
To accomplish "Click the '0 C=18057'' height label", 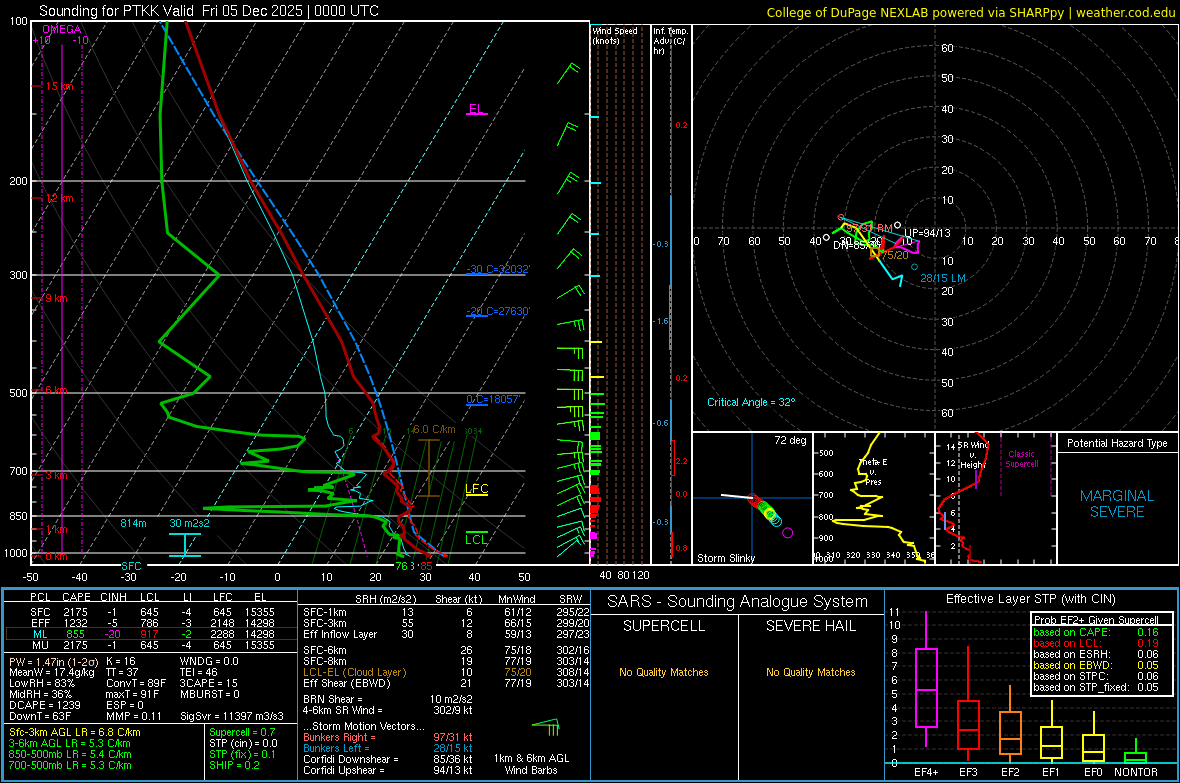I will (x=493, y=399).
